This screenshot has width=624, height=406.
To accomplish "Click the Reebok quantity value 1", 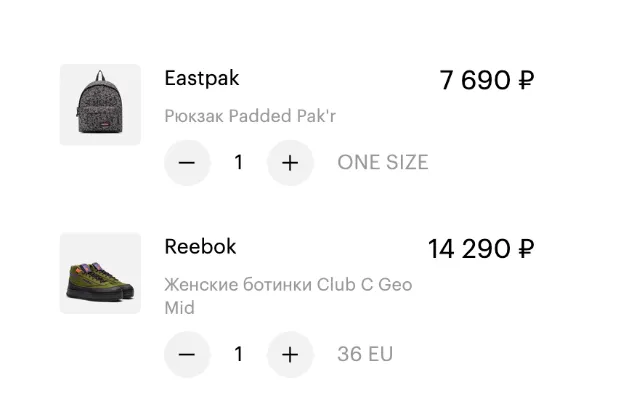I will (238, 354).
